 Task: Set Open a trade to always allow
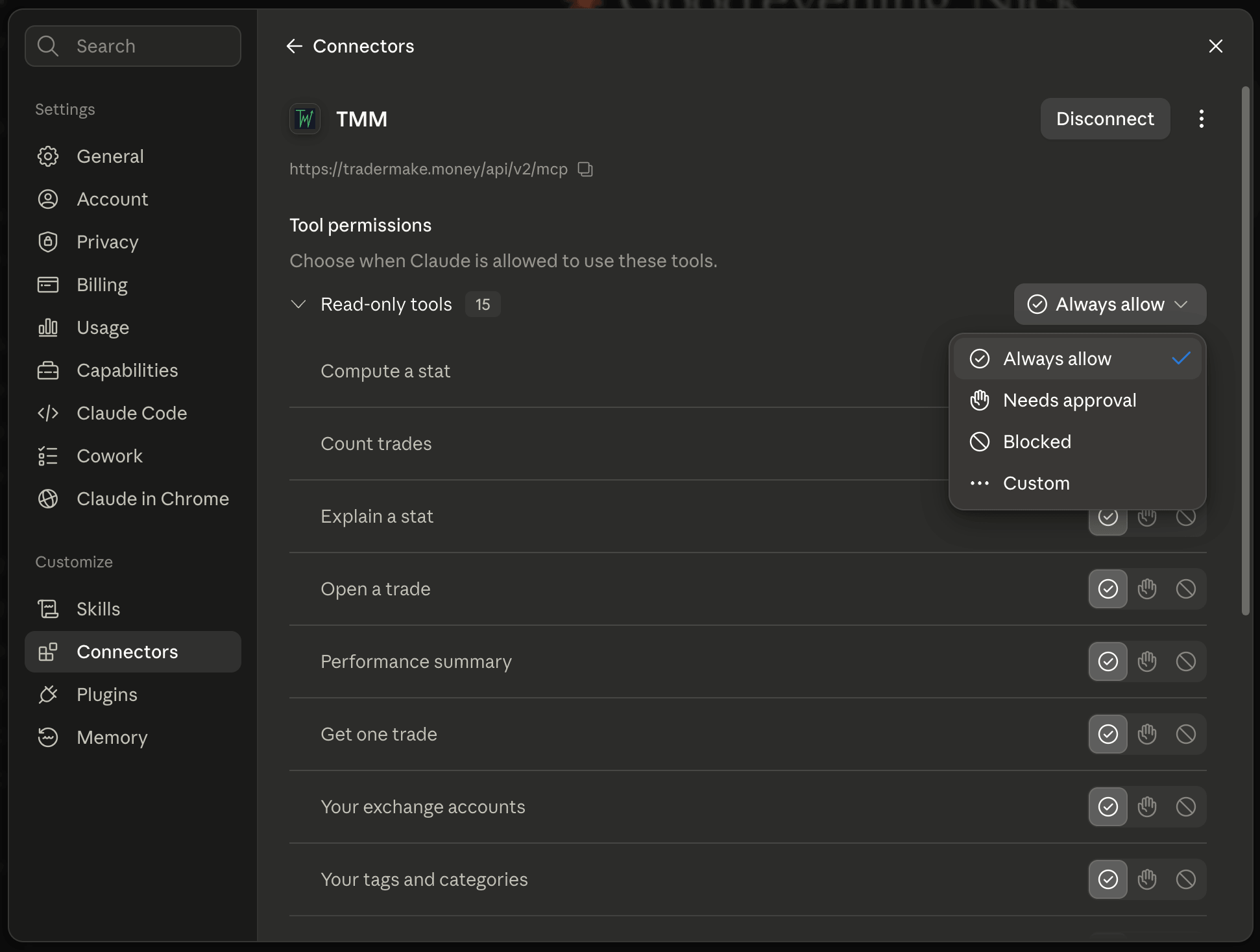tap(1108, 589)
